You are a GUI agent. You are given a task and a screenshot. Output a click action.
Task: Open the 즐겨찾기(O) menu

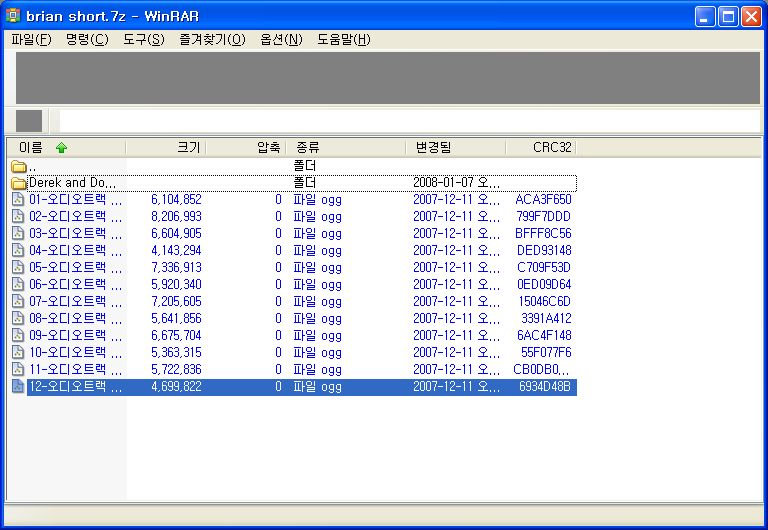click(212, 40)
